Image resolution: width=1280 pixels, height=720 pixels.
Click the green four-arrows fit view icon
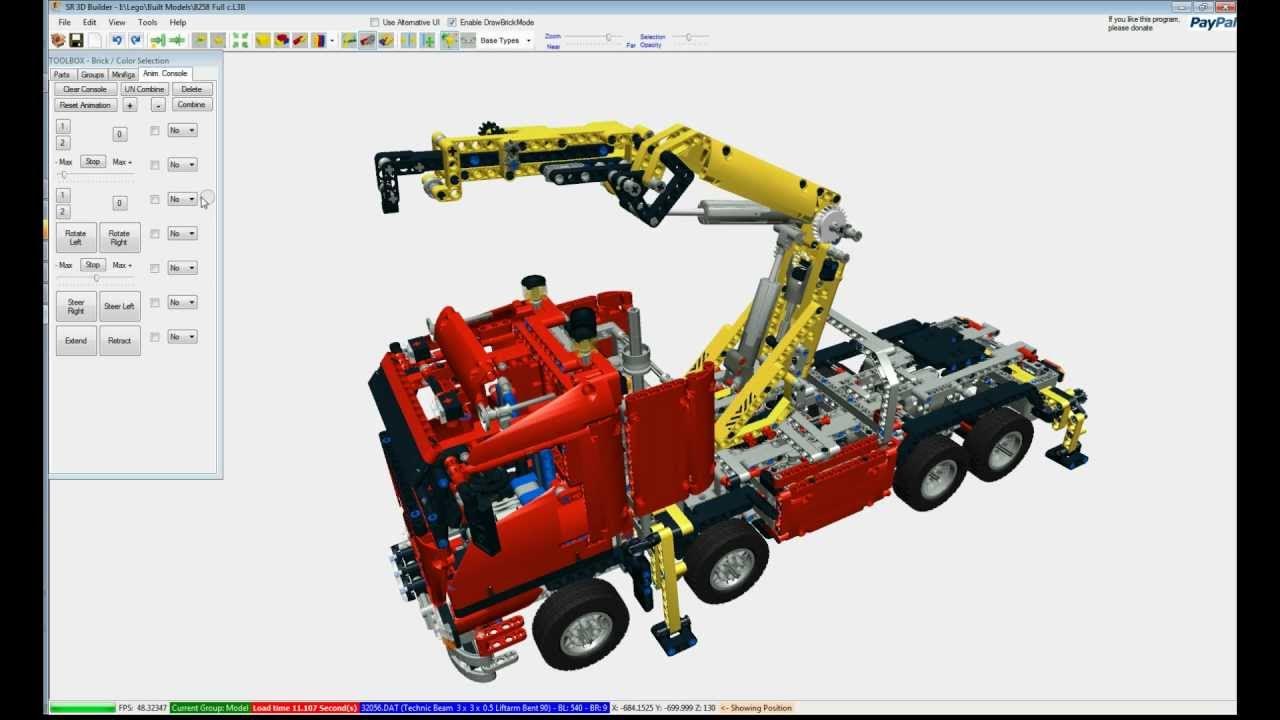240,40
